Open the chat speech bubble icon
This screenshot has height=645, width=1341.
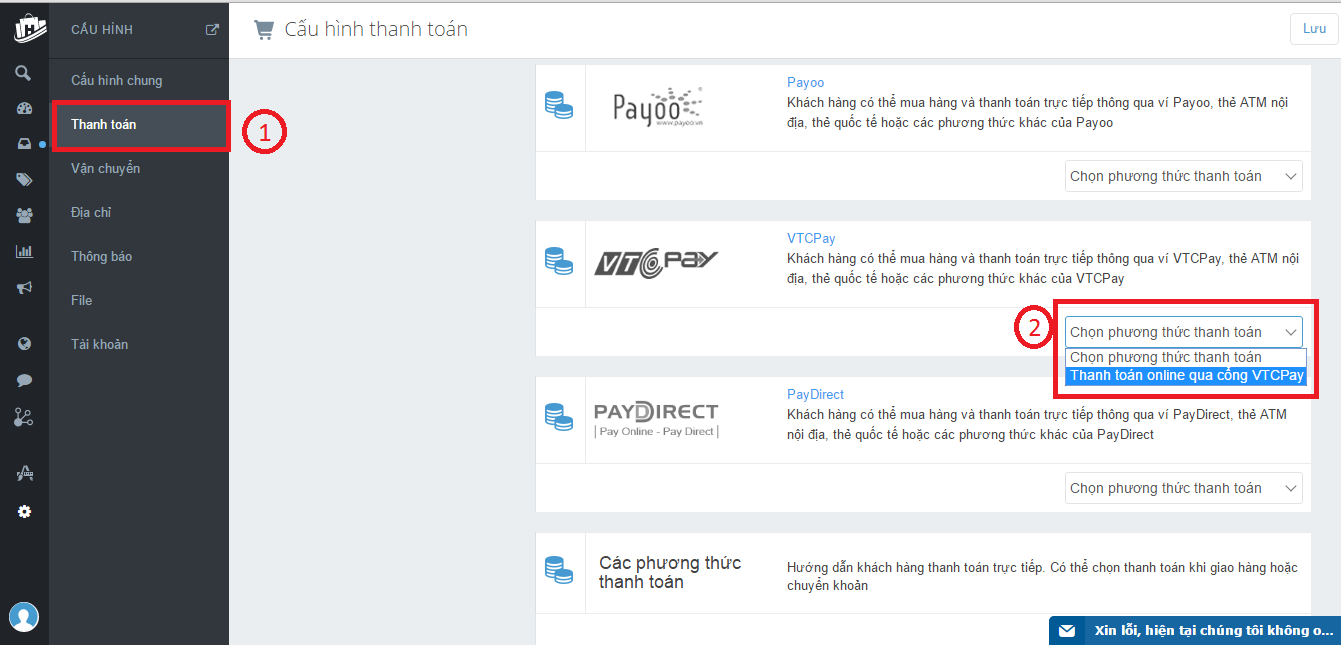(x=24, y=380)
